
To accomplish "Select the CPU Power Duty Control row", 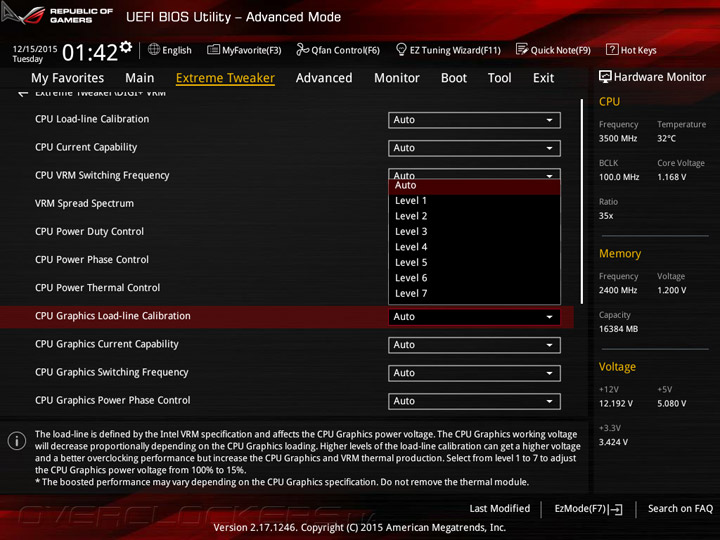I will point(286,231).
